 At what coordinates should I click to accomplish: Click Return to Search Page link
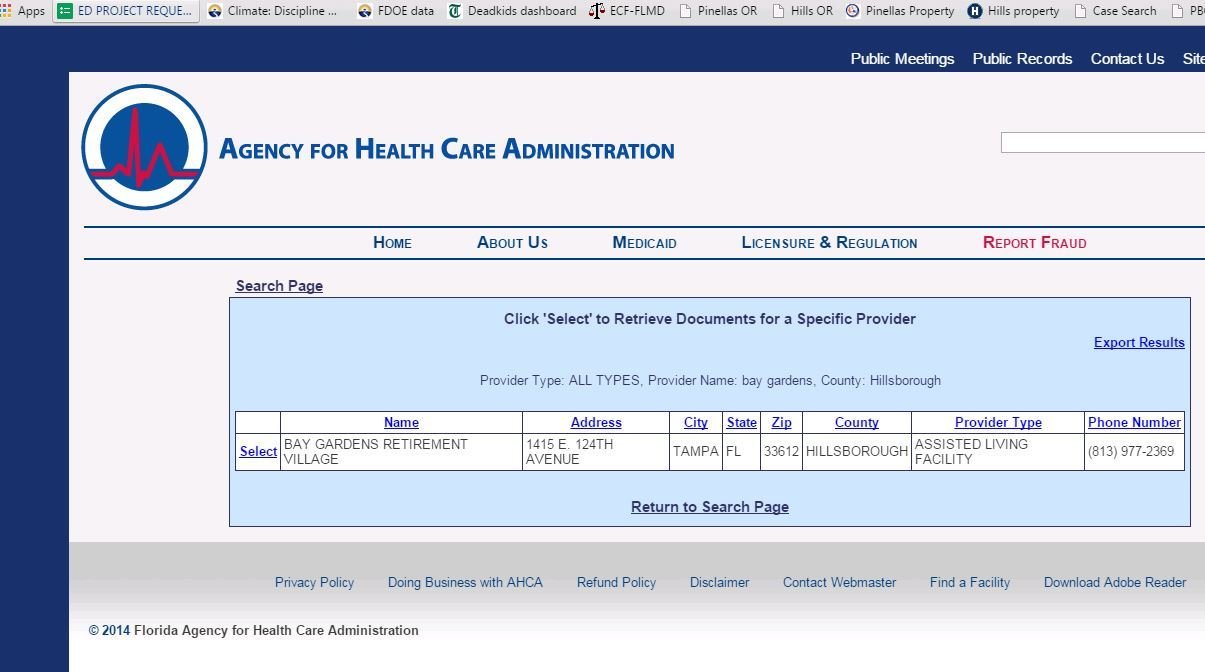[710, 507]
